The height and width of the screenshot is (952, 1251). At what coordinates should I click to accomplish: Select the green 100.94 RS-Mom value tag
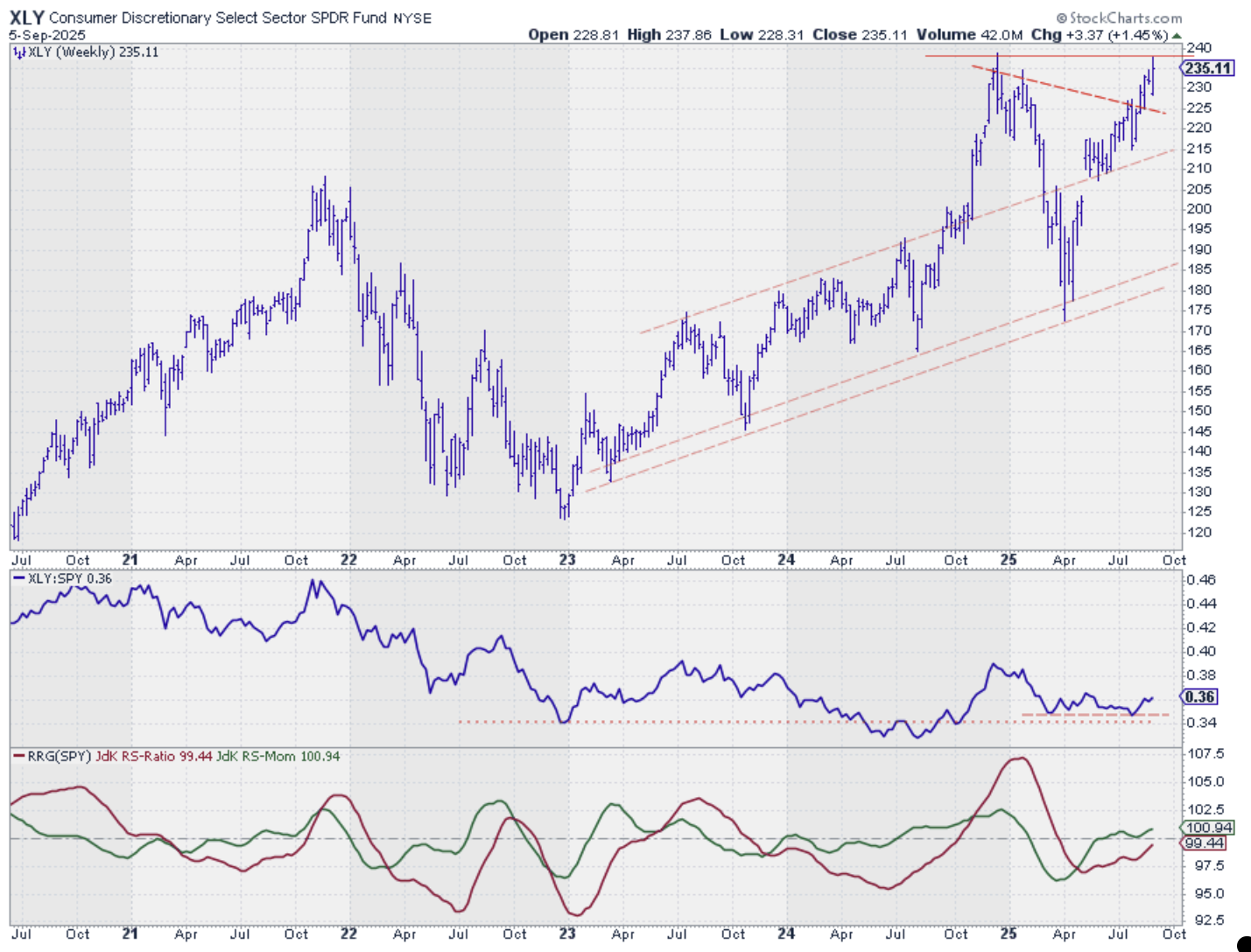[x=1208, y=827]
